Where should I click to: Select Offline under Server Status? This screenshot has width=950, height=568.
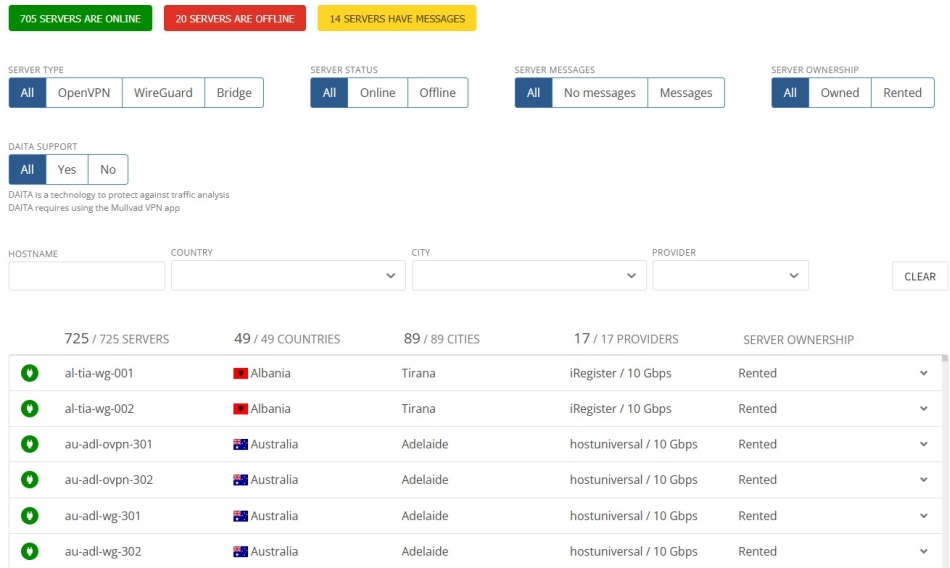[x=437, y=93]
